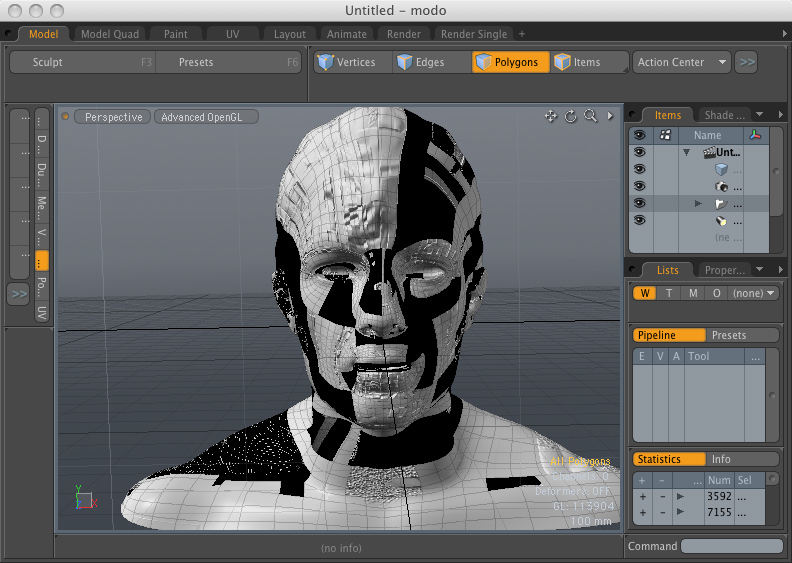This screenshot has width=792, height=563.
Task: Open the UV layout tab
Action: (x=232, y=34)
